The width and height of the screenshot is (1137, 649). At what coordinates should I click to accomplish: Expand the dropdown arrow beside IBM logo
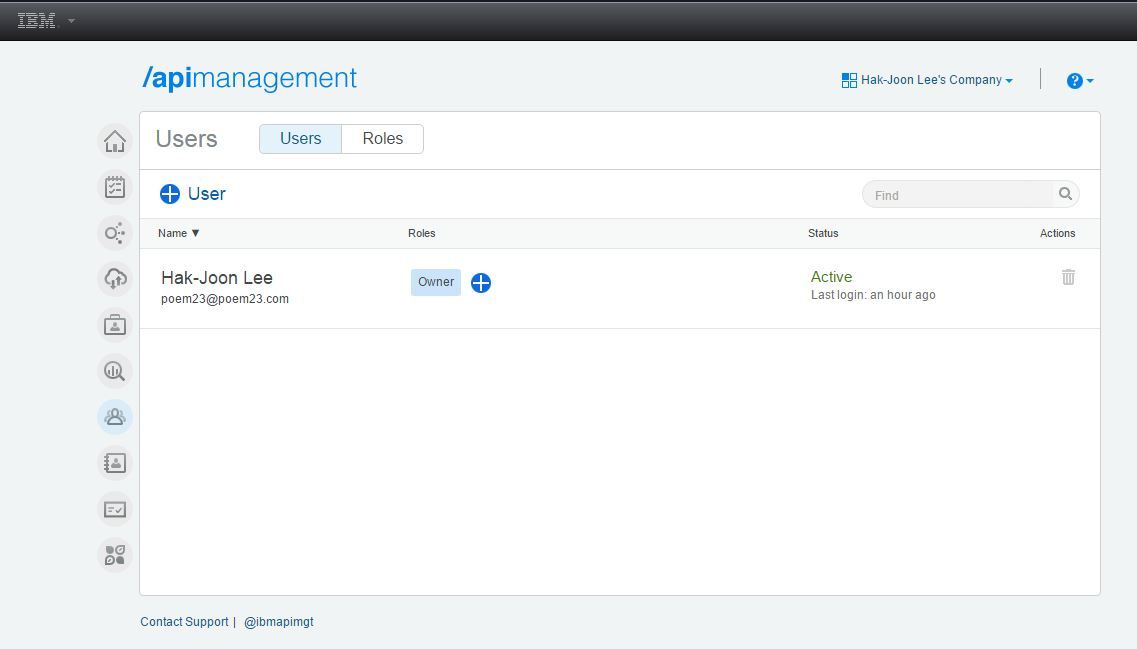pyautogui.click(x=71, y=21)
